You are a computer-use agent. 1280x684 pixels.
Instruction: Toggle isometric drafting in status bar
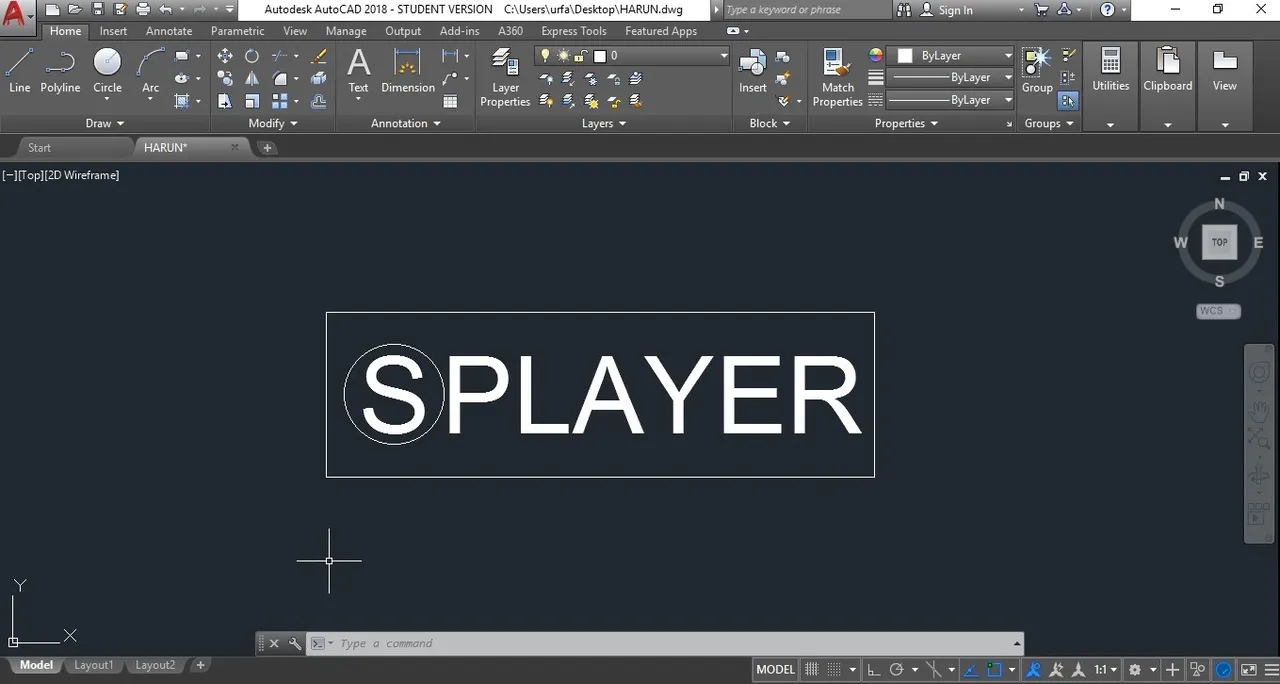[x=934, y=669]
